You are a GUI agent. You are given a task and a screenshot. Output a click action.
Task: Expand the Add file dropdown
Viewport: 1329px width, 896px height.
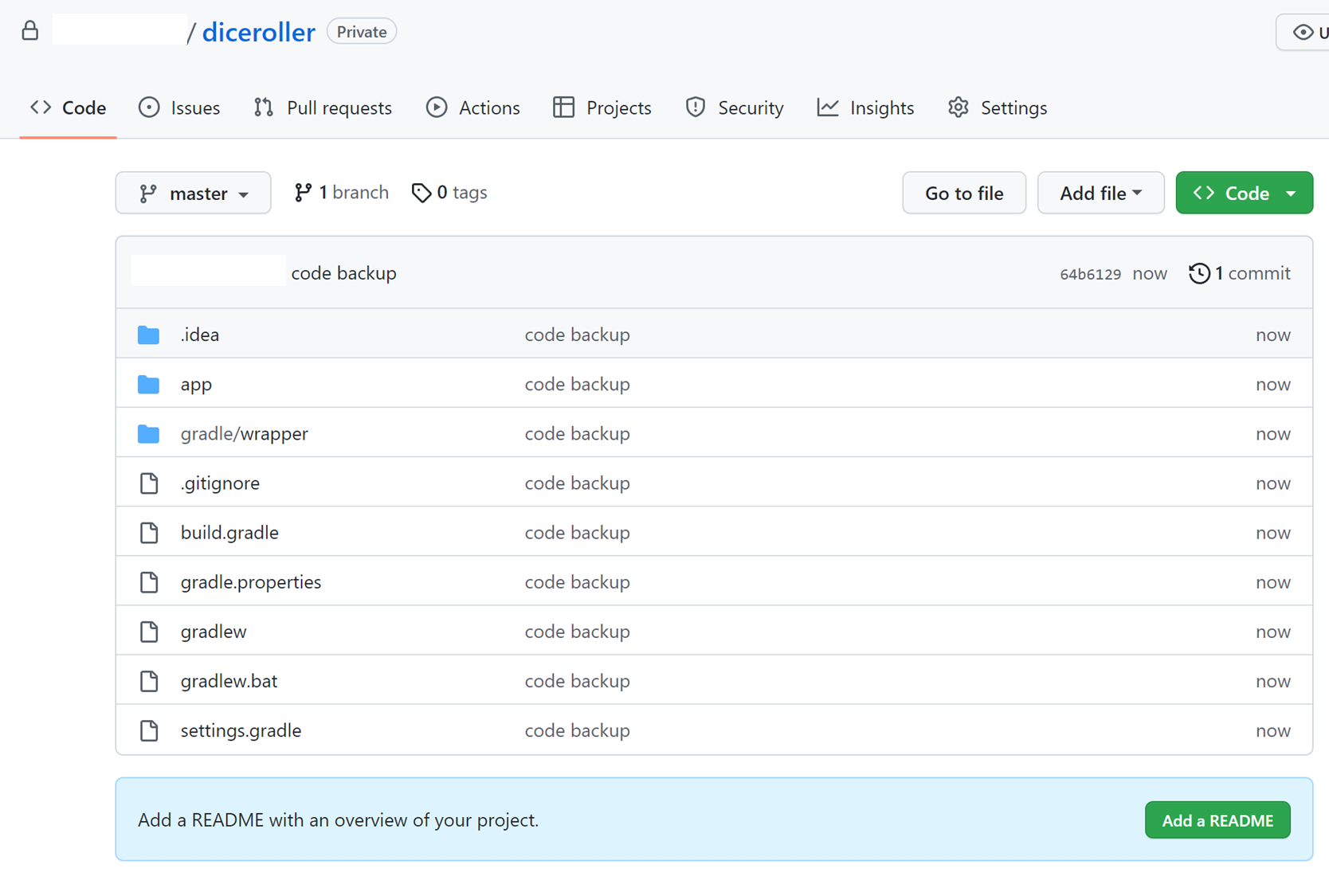click(x=1101, y=193)
